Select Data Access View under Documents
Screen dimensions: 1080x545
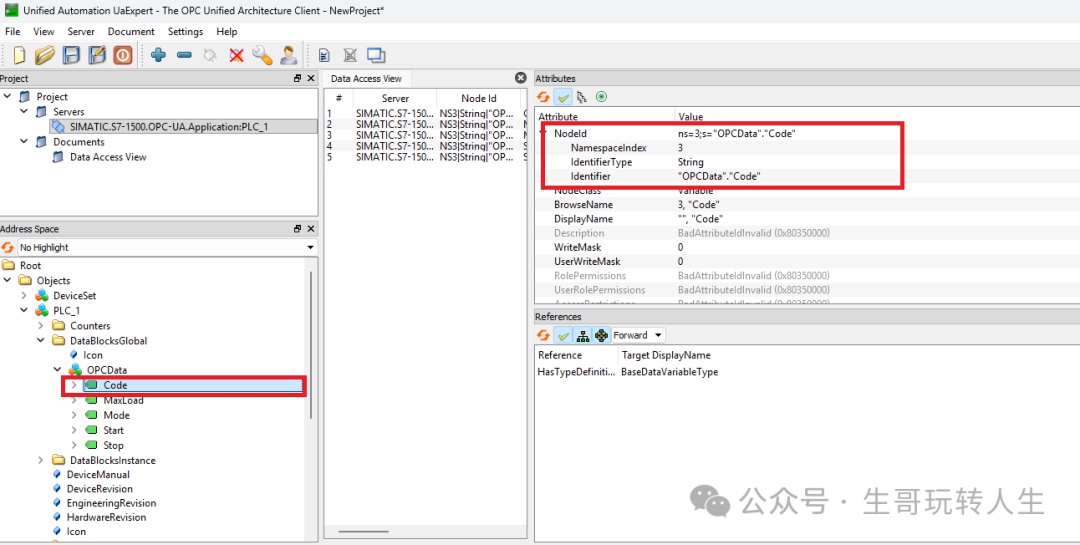pos(107,157)
